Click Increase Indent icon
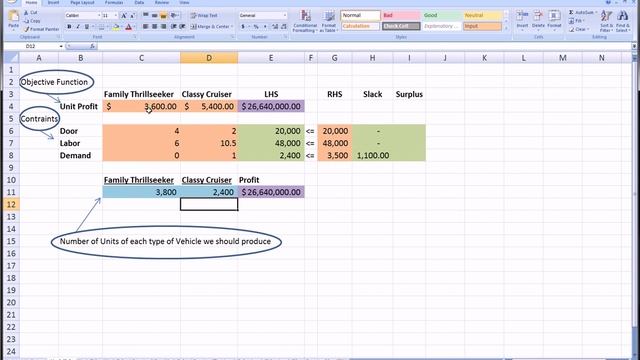 (x=182, y=27)
